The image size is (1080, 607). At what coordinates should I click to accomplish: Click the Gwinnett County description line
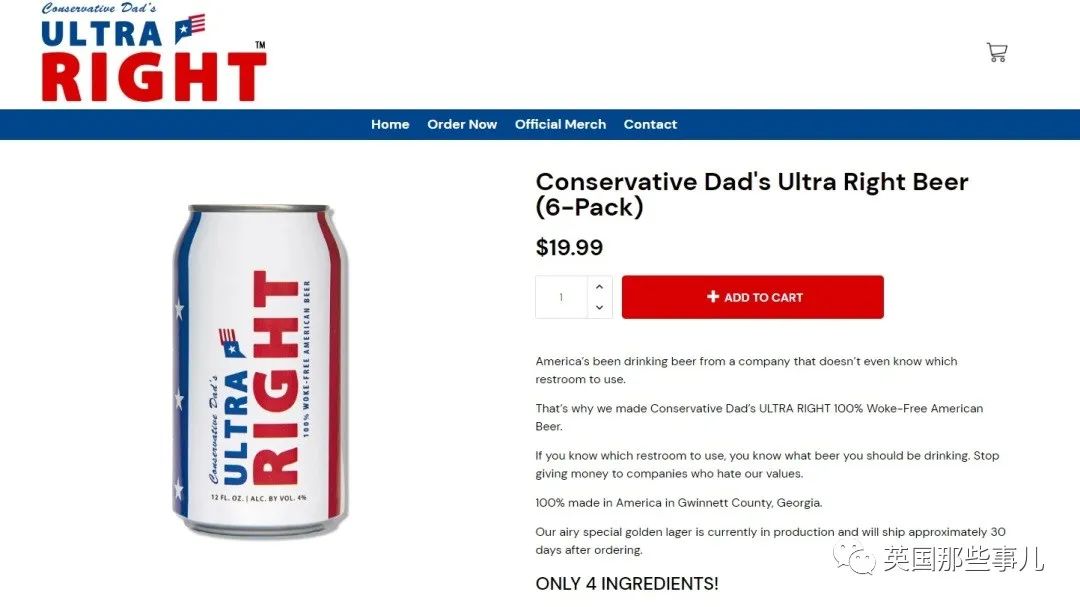click(678, 503)
